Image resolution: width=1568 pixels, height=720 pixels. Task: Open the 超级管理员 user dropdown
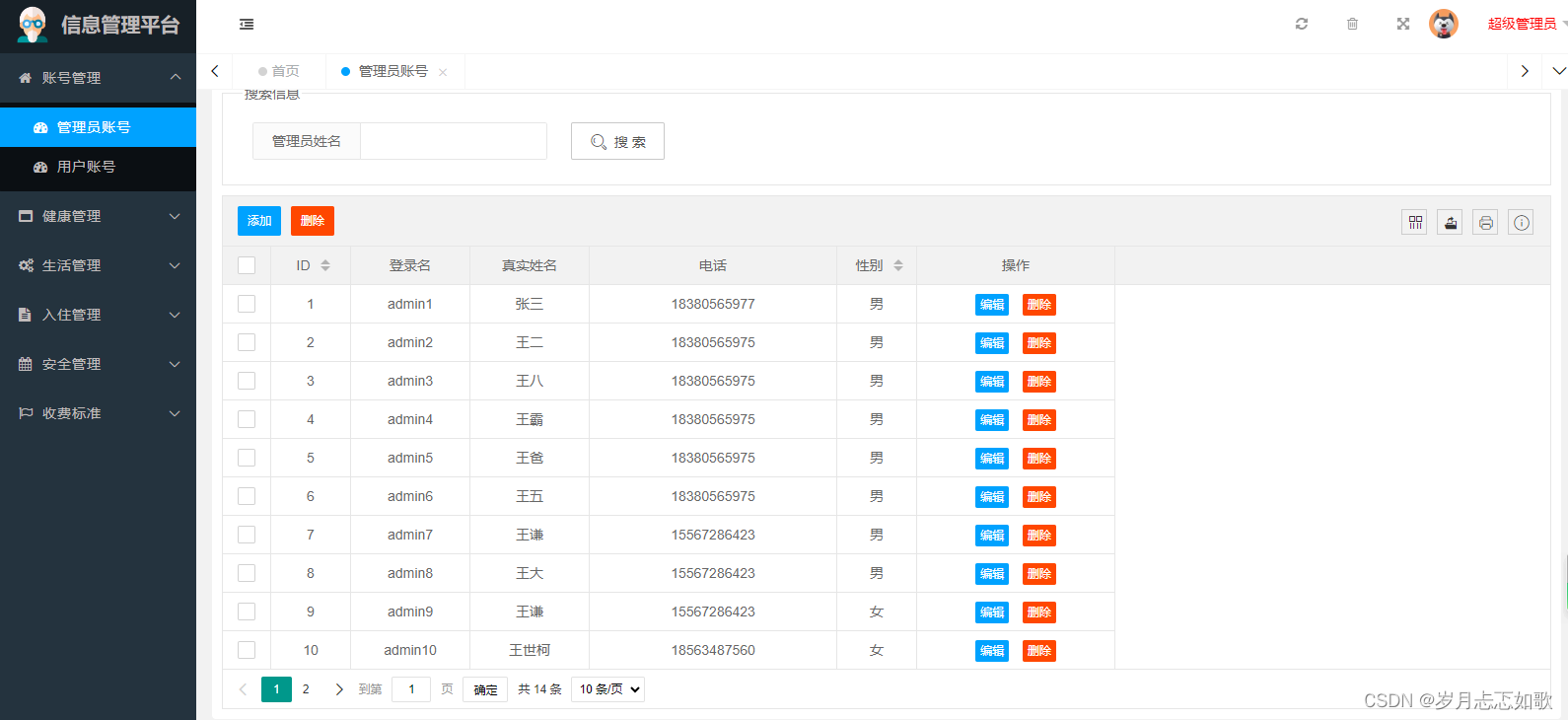coord(1525,24)
